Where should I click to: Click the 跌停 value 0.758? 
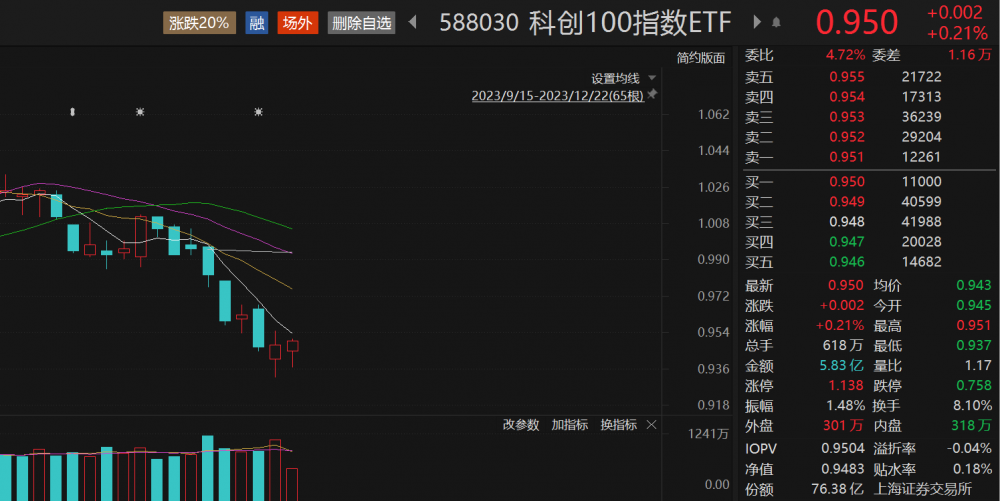click(973, 386)
